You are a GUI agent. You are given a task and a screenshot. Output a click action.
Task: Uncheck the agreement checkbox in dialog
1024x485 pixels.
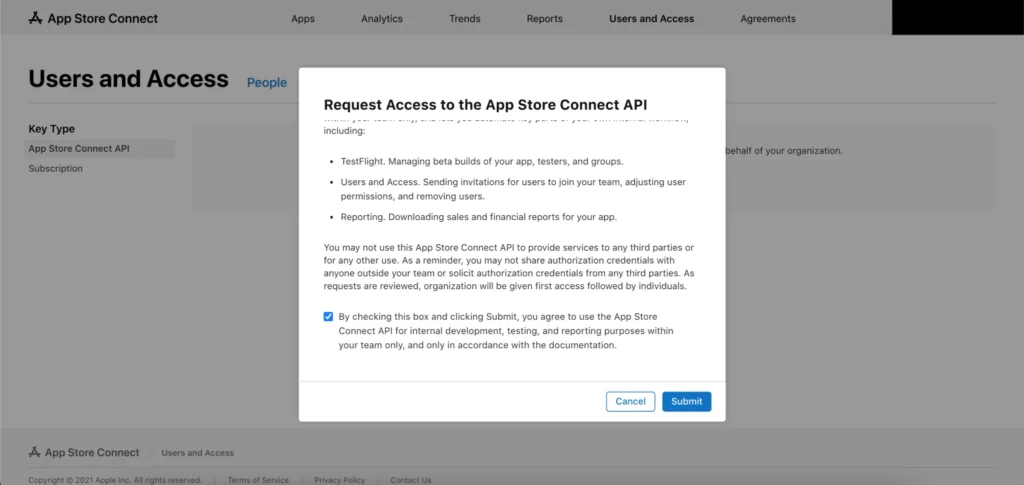(328, 317)
